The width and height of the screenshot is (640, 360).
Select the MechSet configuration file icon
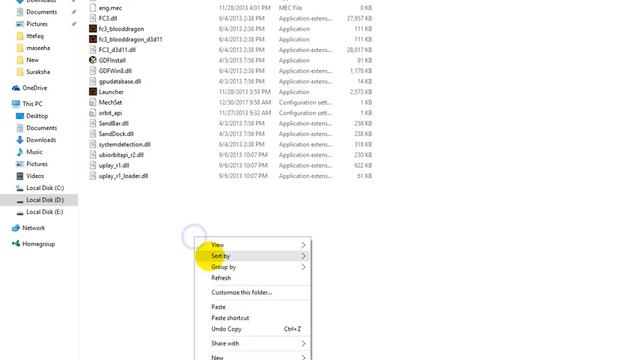pyautogui.click(x=93, y=102)
